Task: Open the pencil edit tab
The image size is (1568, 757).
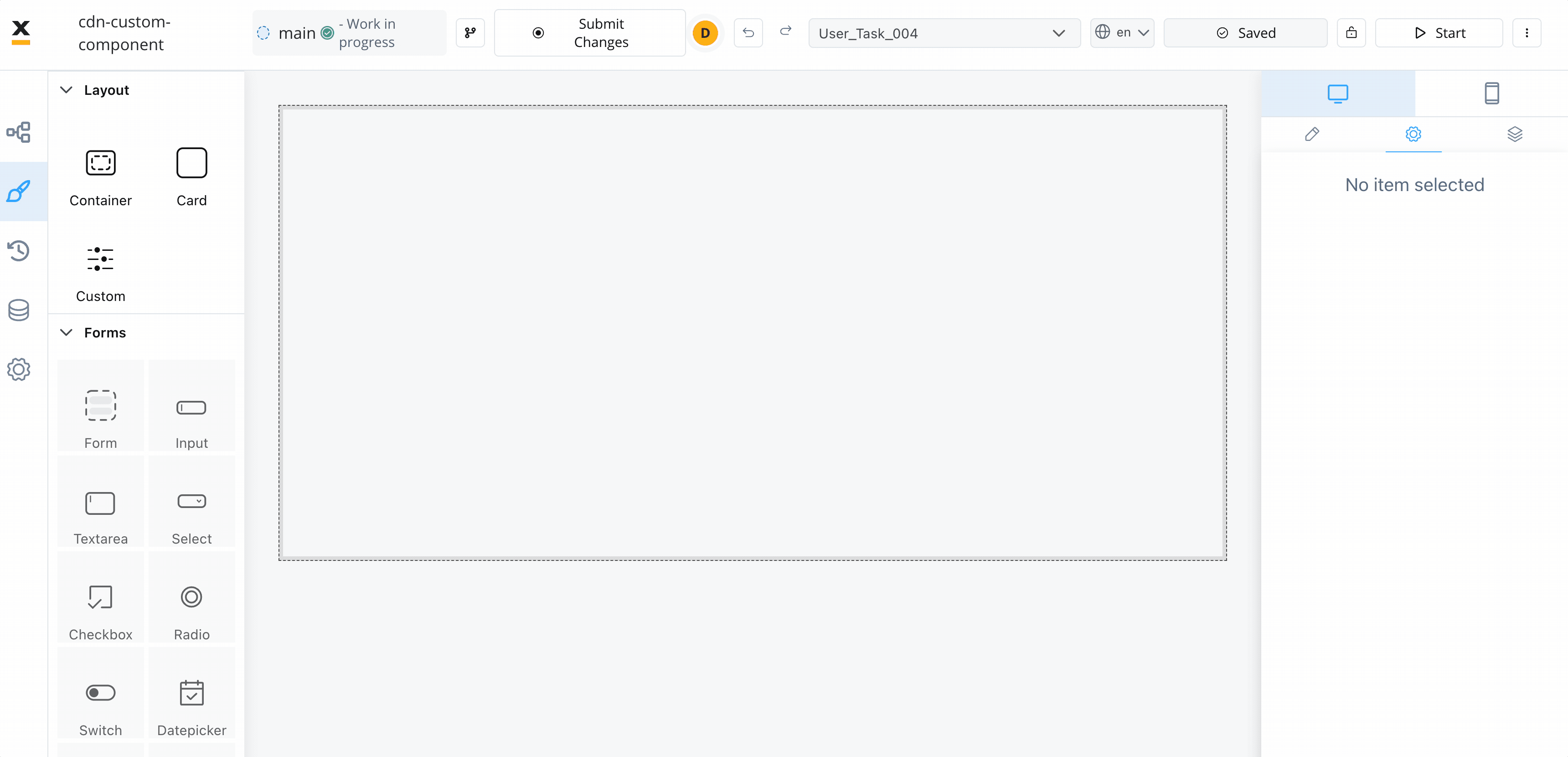Action: (1312, 134)
